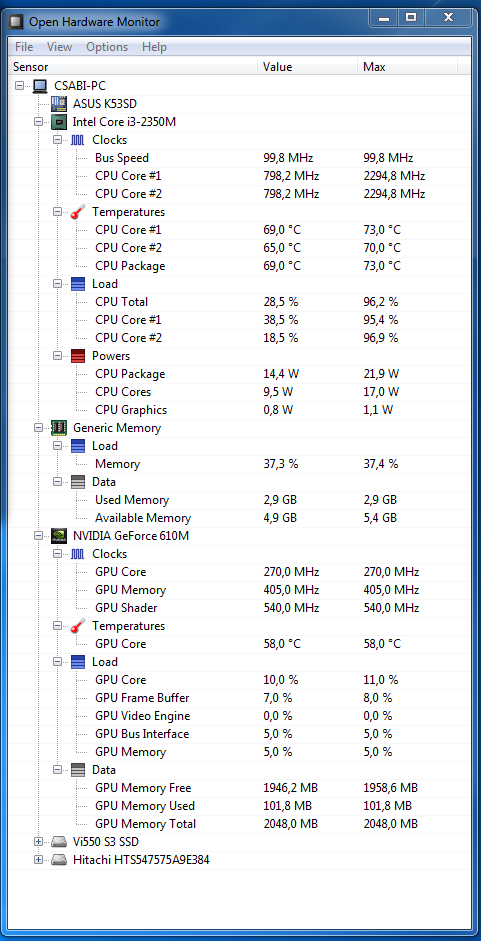The height and width of the screenshot is (941, 481).
Task: Select the GPU Shader clock row
Action: click(240, 608)
